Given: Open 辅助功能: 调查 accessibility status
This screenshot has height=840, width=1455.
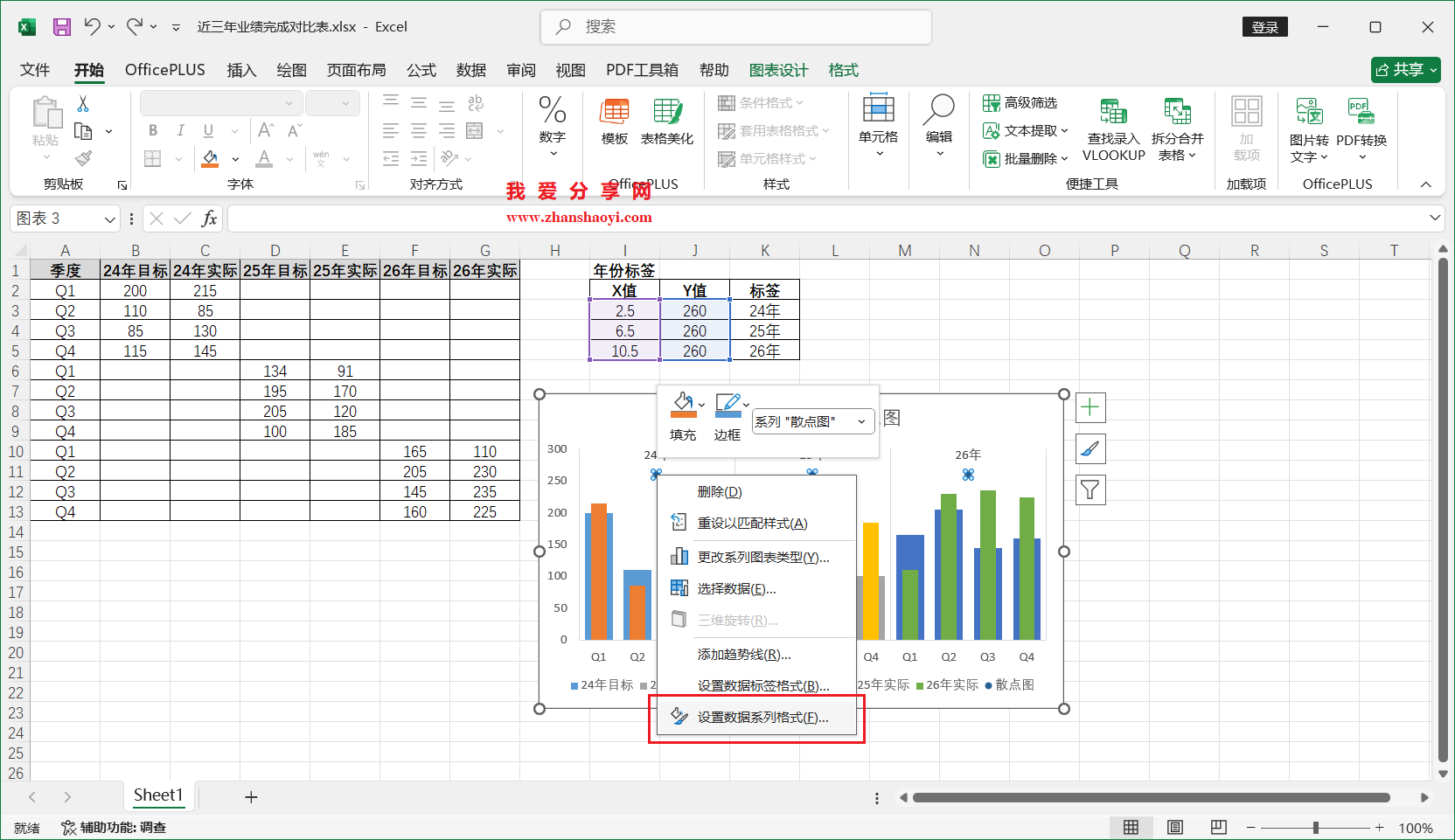Looking at the screenshot, I should point(114,828).
